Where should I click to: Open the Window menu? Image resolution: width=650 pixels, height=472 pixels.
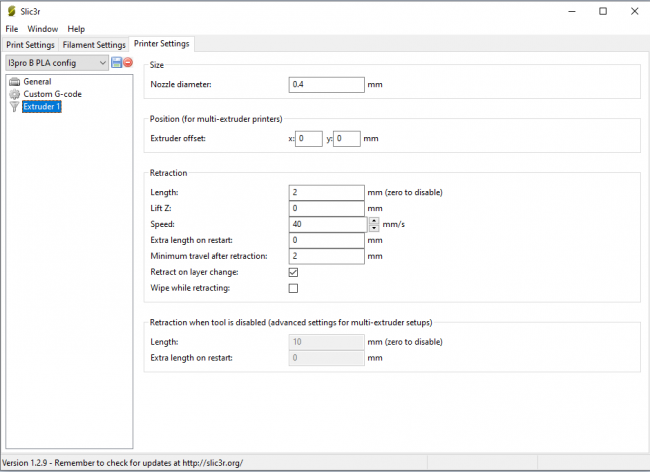tap(42, 29)
